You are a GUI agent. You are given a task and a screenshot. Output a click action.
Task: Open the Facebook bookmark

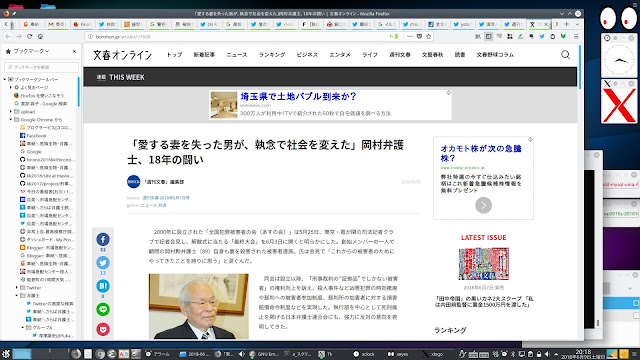[37, 136]
